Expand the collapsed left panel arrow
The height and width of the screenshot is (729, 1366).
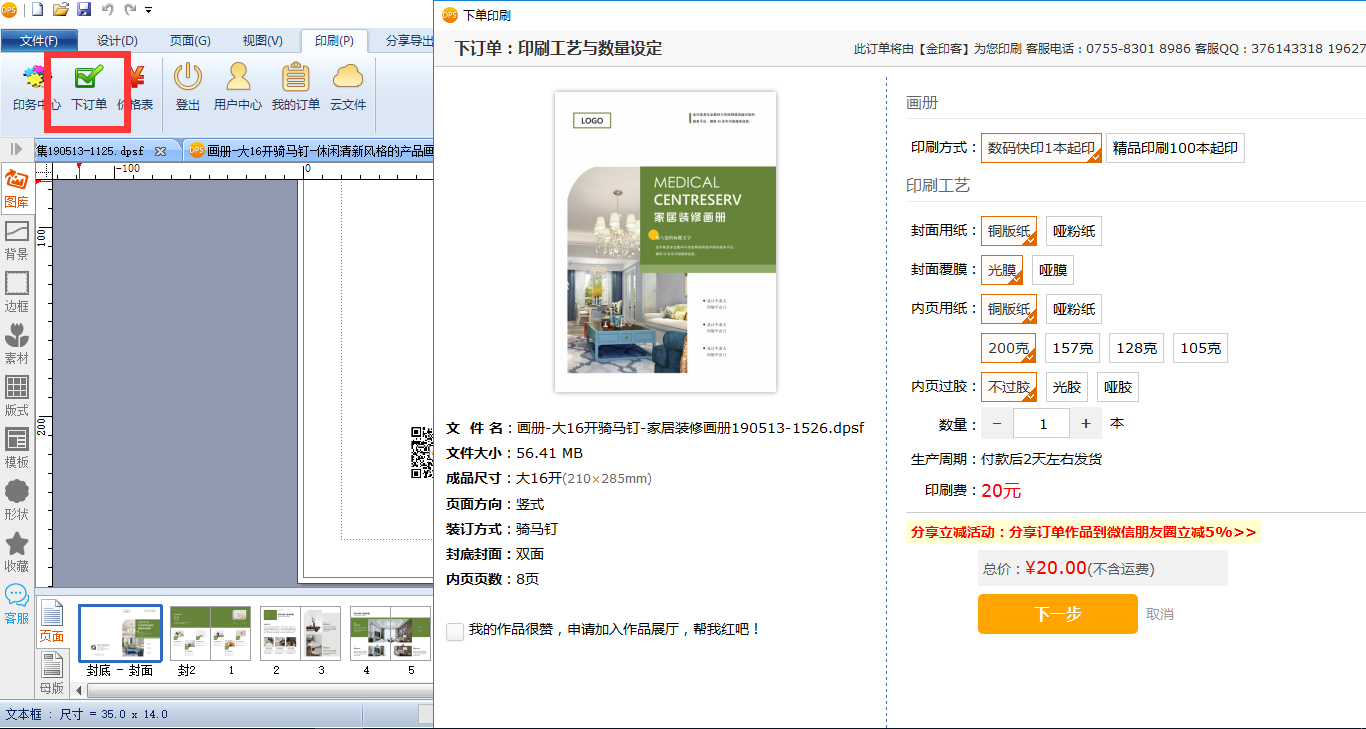(x=16, y=149)
